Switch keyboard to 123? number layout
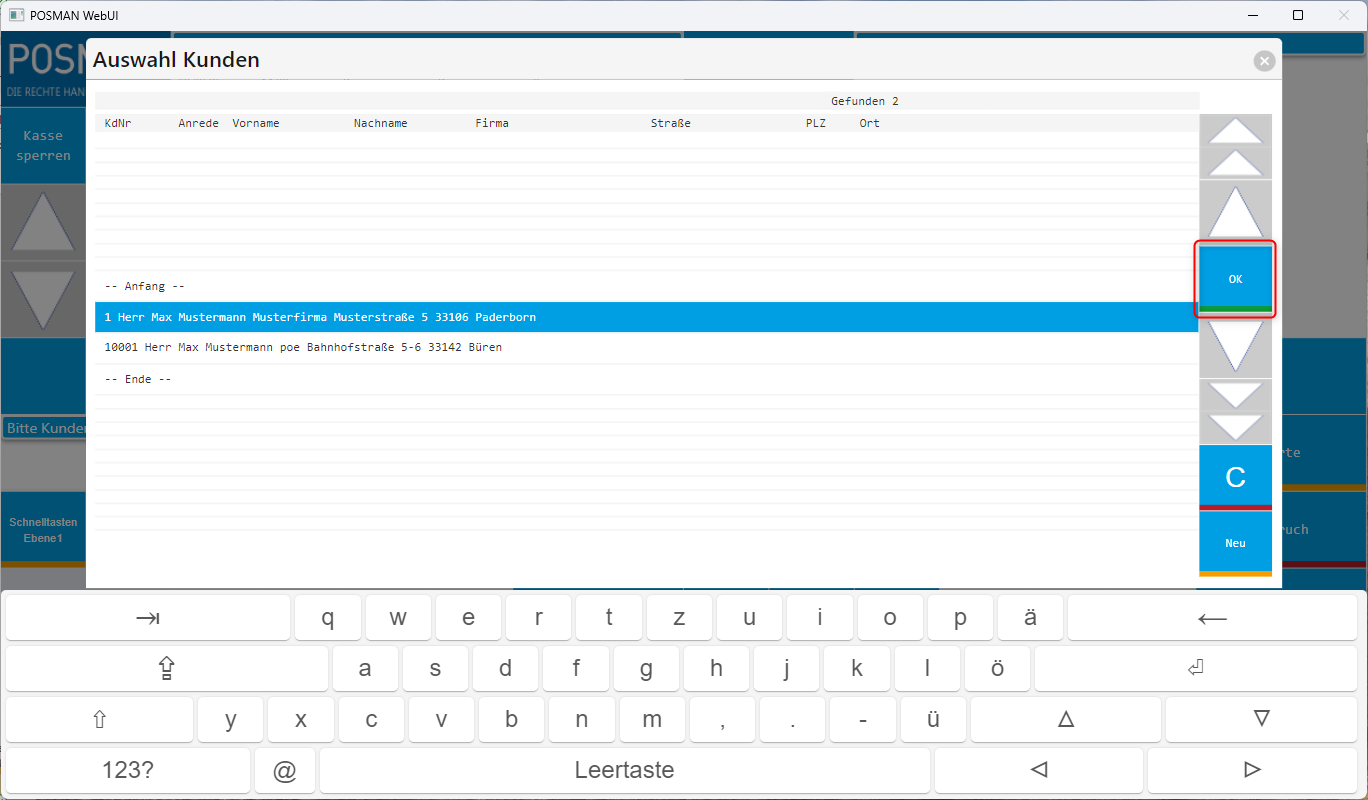Viewport: 1368px width, 800px height. 128,770
